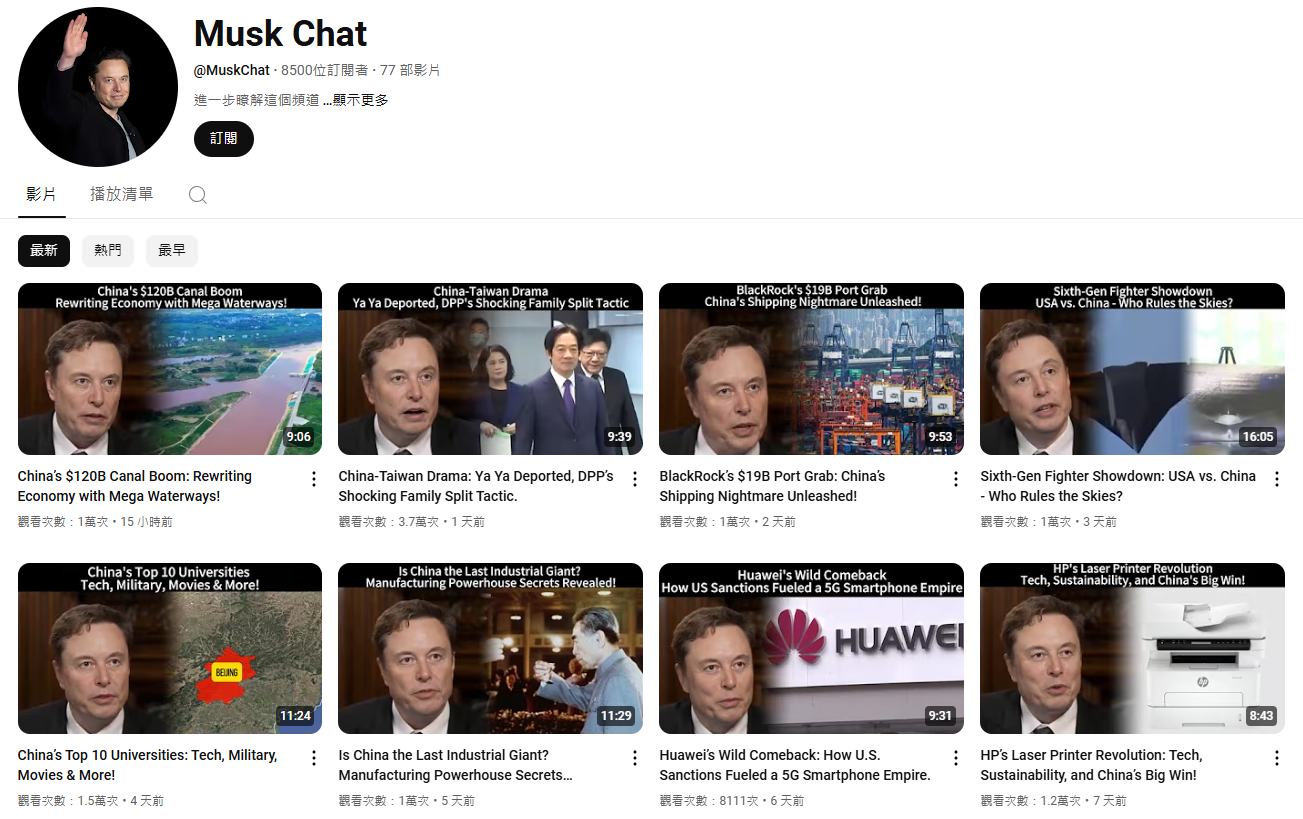Open options menu on the Top 10 Universities video
This screenshot has height=819, width=1303.
tap(313, 758)
